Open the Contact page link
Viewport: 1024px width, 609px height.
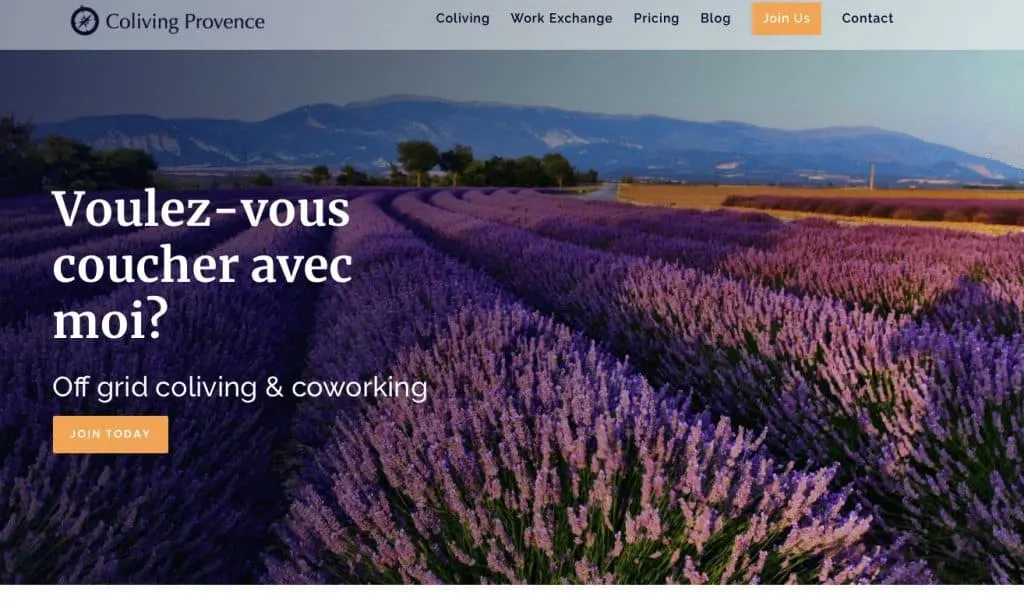(867, 18)
